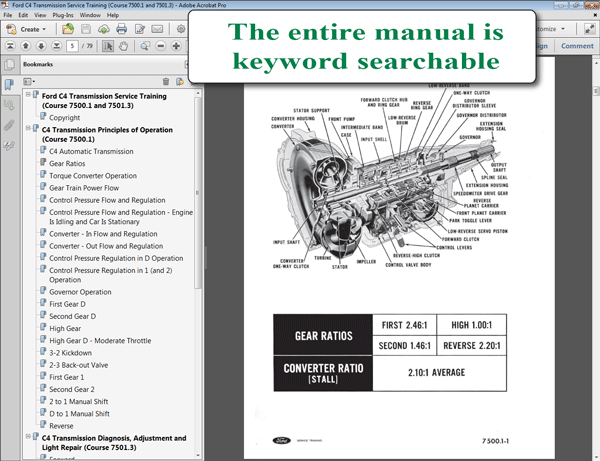Go to next page with down arrow
600x461 pixels.
[x=41, y=46]
